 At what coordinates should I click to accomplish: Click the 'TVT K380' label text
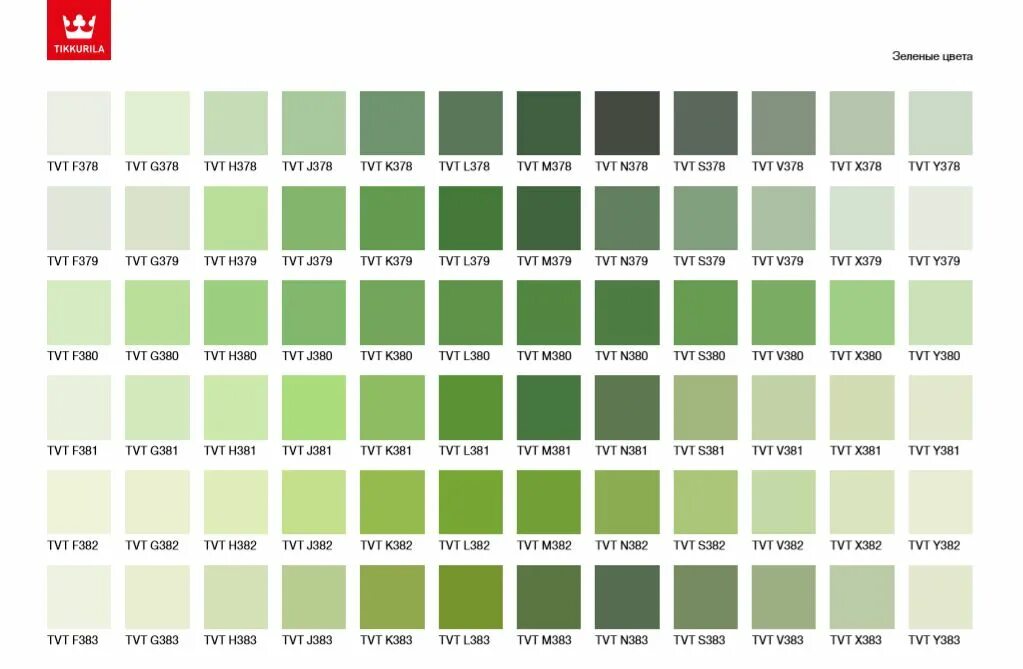tap(386, 356)
